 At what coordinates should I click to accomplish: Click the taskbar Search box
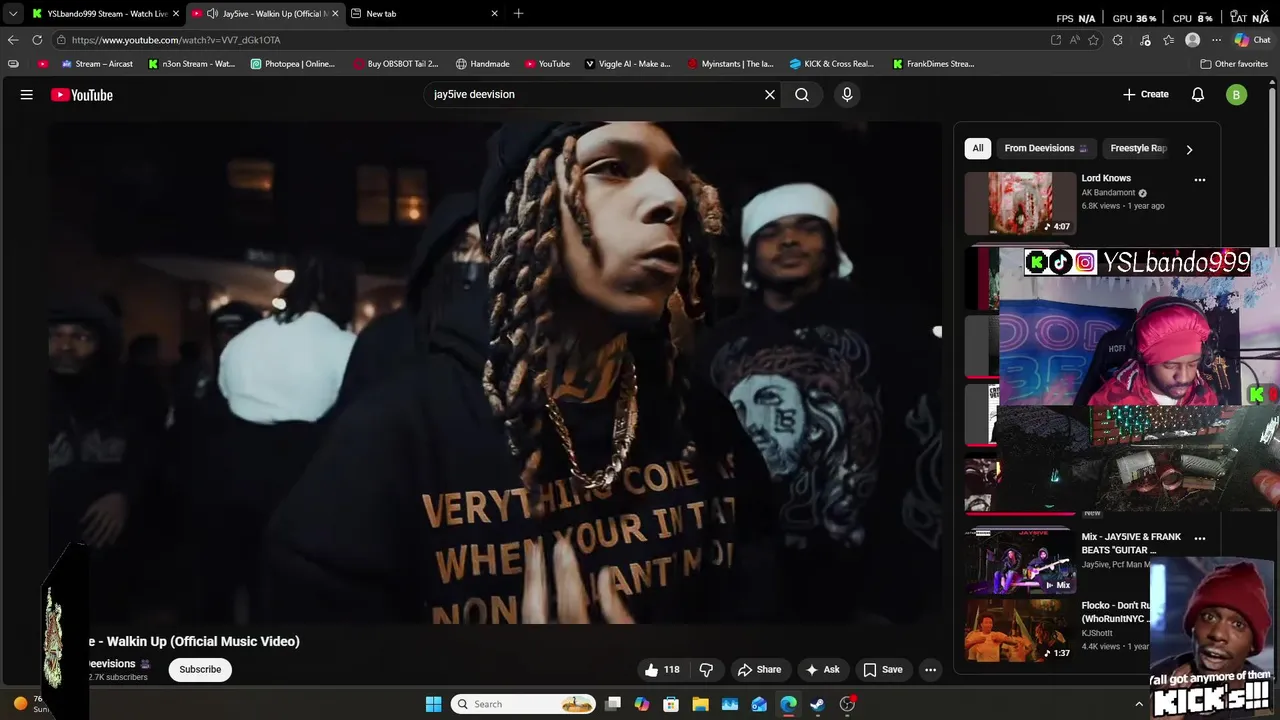[523, 704]
